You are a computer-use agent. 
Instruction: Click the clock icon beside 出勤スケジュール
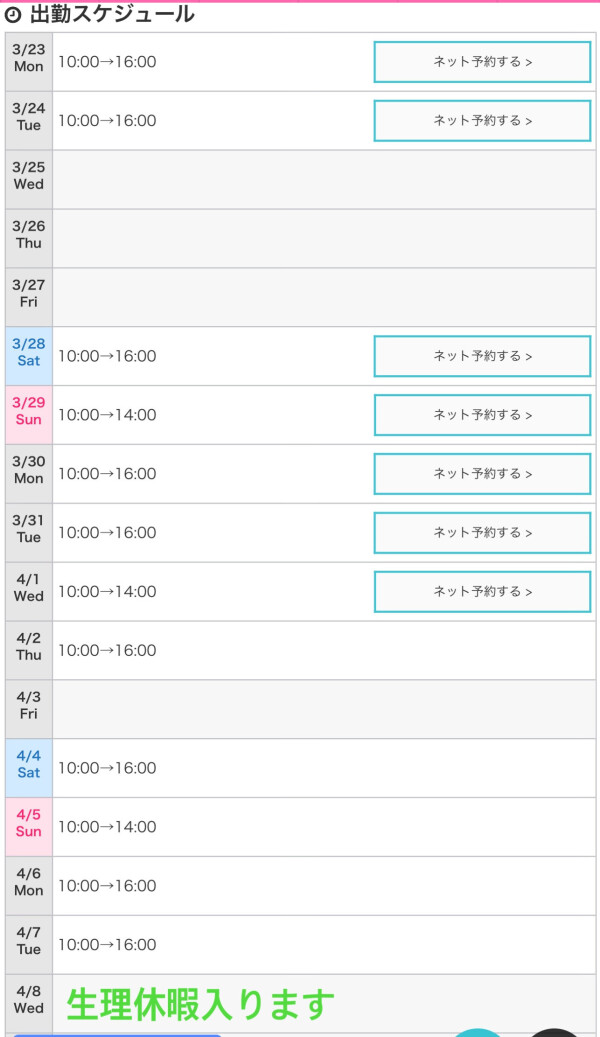[x=13, y=15]
